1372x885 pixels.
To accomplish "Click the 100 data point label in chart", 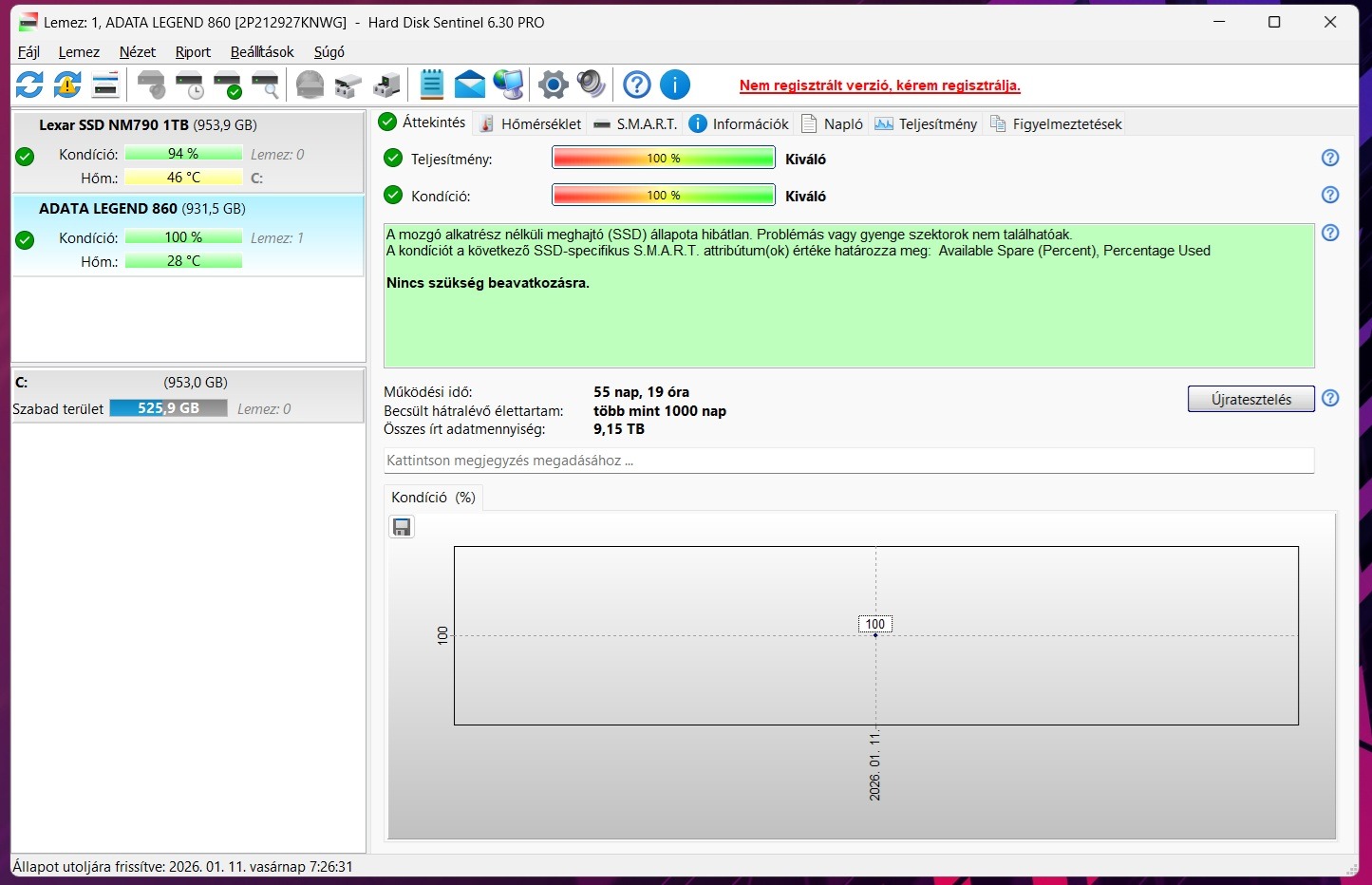I will 875,624.
